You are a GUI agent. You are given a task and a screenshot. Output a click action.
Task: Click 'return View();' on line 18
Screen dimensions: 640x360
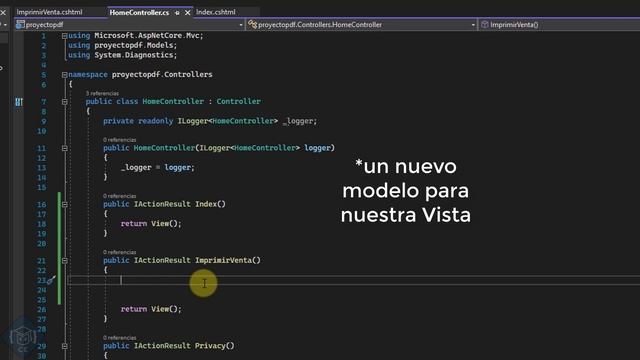(x=151, y=224)
